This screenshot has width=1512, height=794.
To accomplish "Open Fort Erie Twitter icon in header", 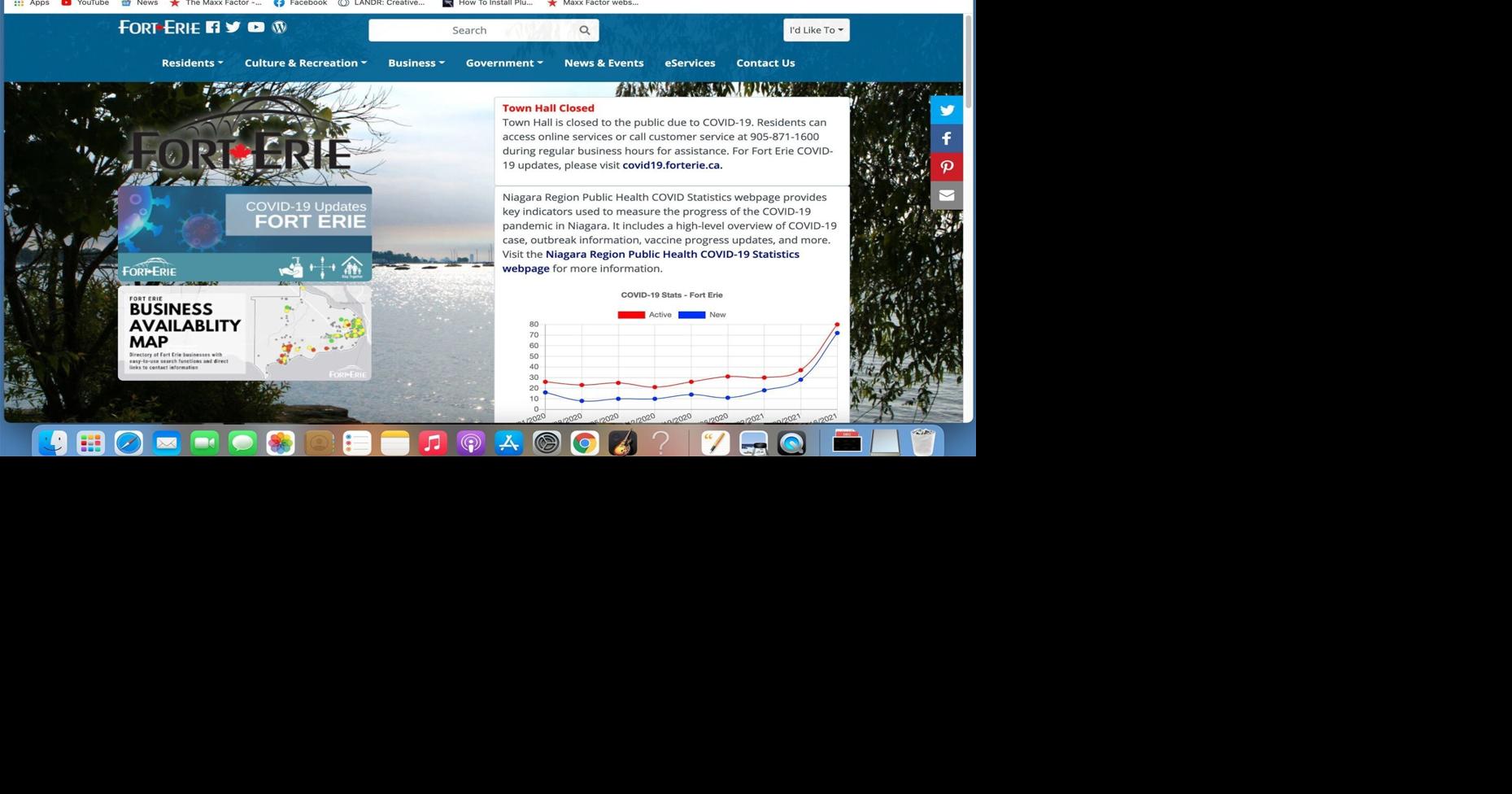I will 233,28.
